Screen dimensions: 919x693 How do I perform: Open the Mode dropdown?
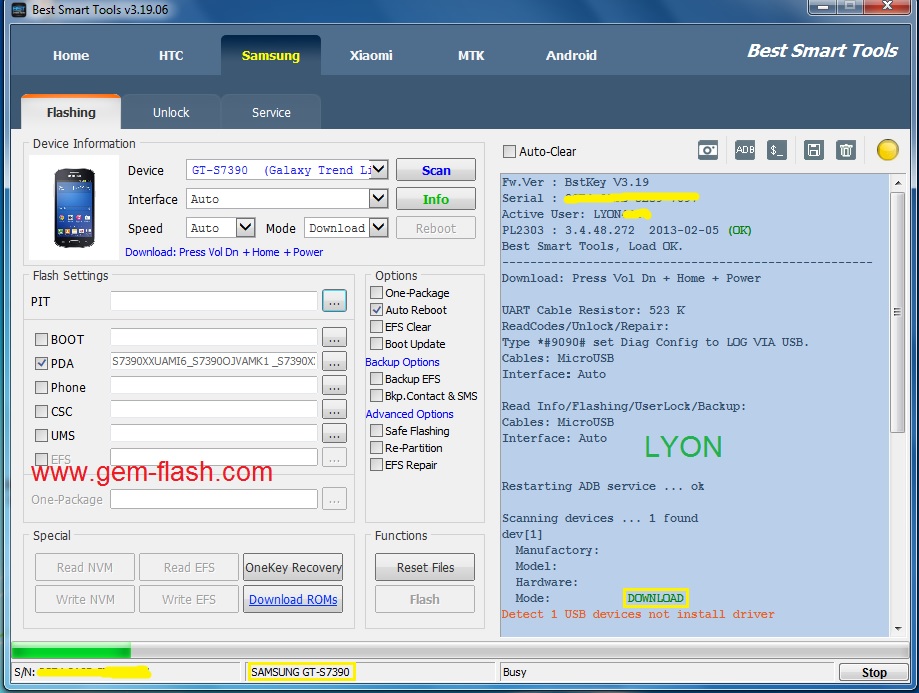379,227
